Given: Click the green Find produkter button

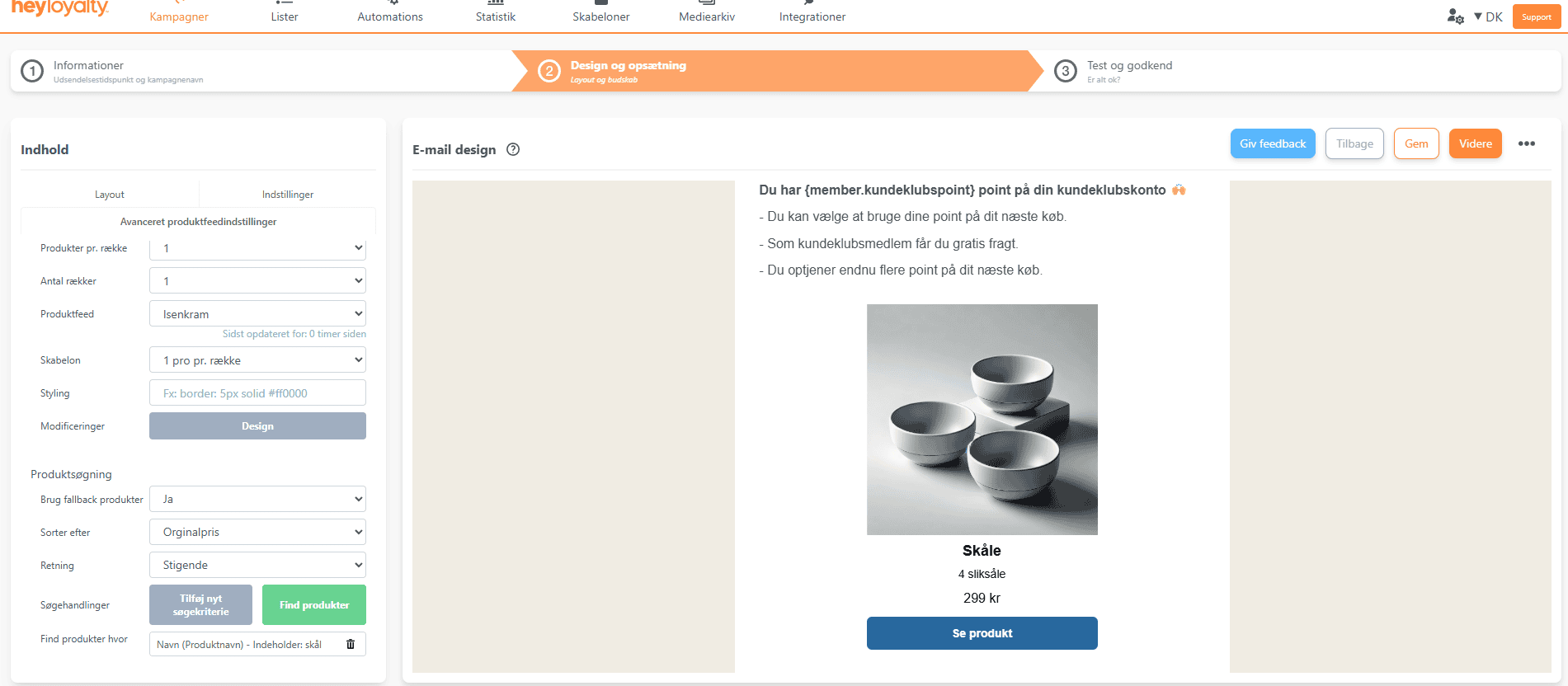Looking at the screenshot, I should click(x=314, y=605).
